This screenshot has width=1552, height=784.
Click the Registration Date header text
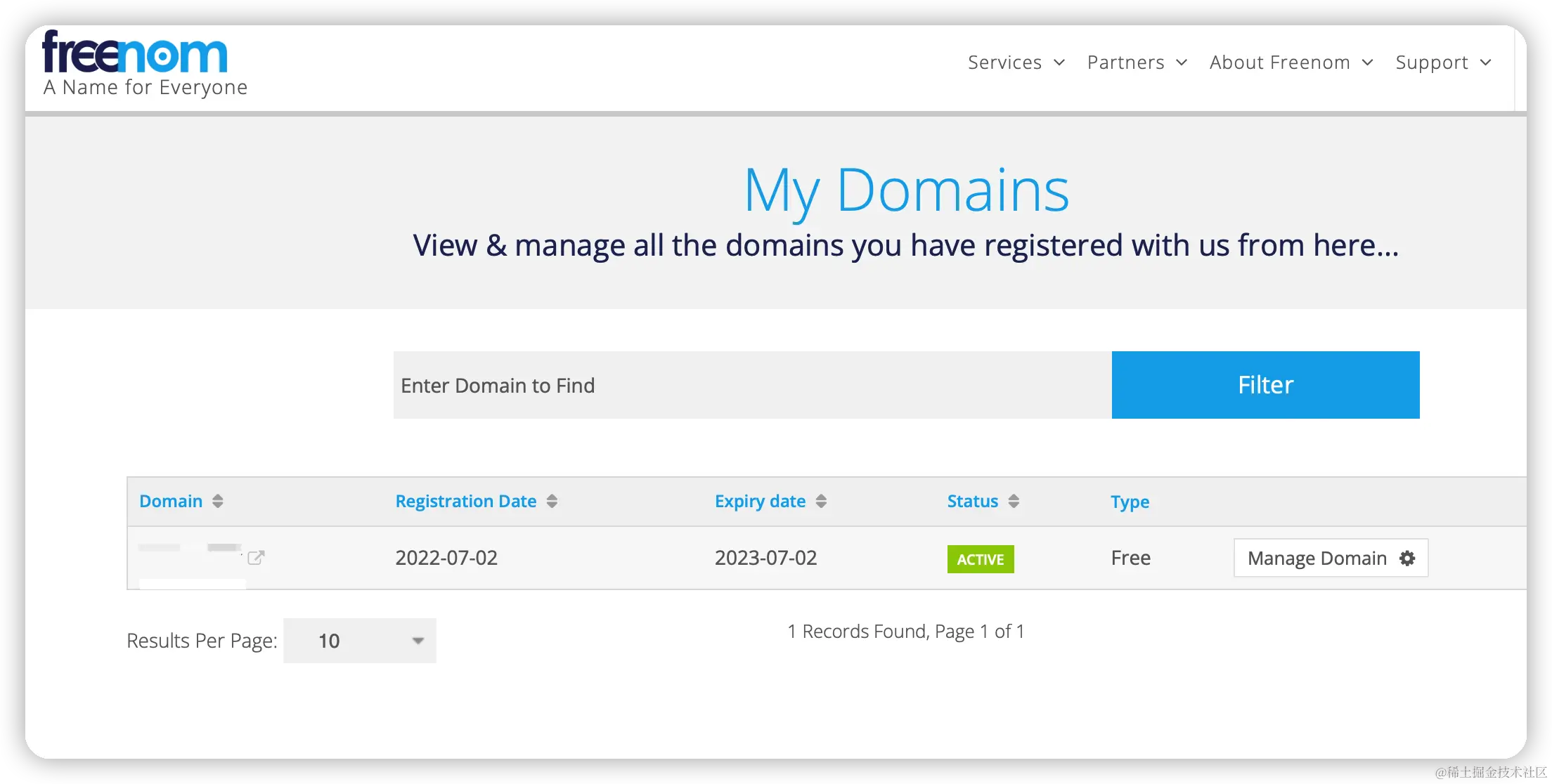tap(465, 501)
